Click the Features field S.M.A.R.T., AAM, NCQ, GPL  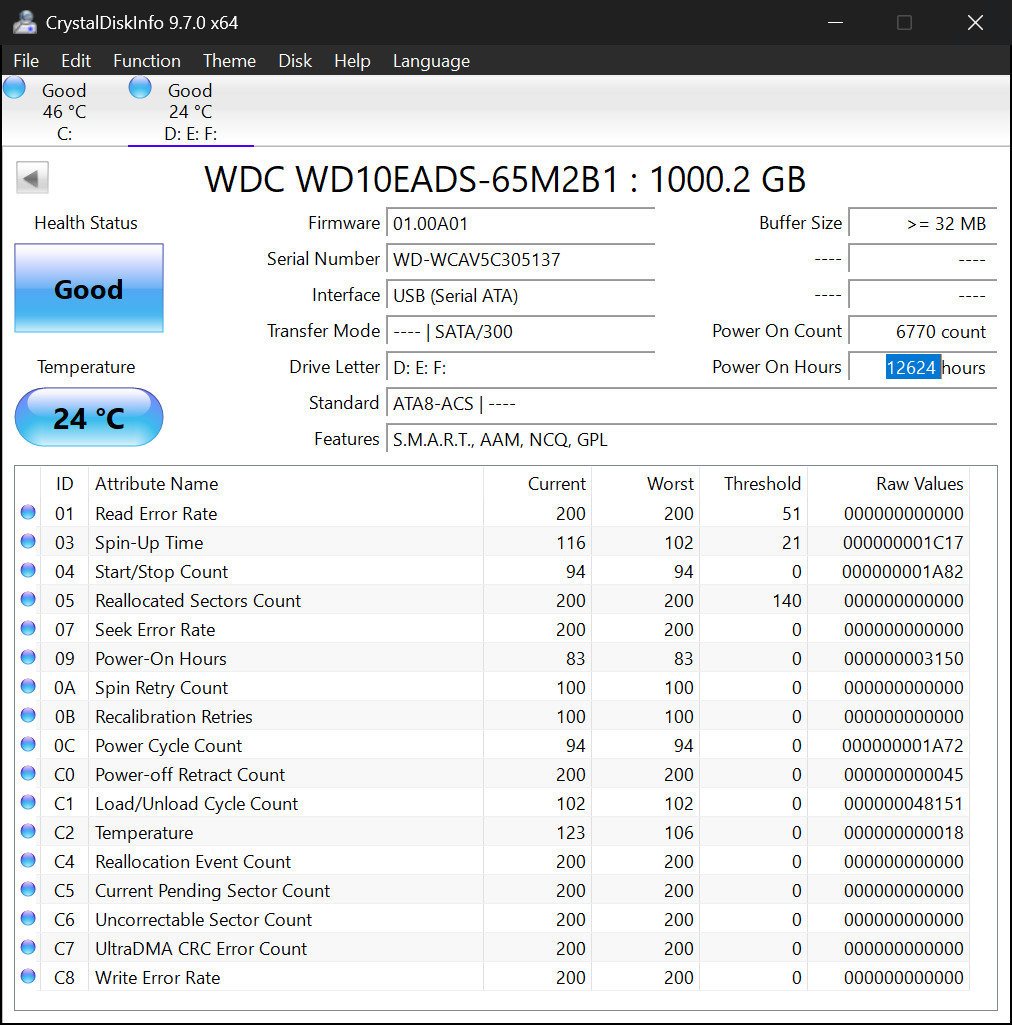tap(692, 439)
